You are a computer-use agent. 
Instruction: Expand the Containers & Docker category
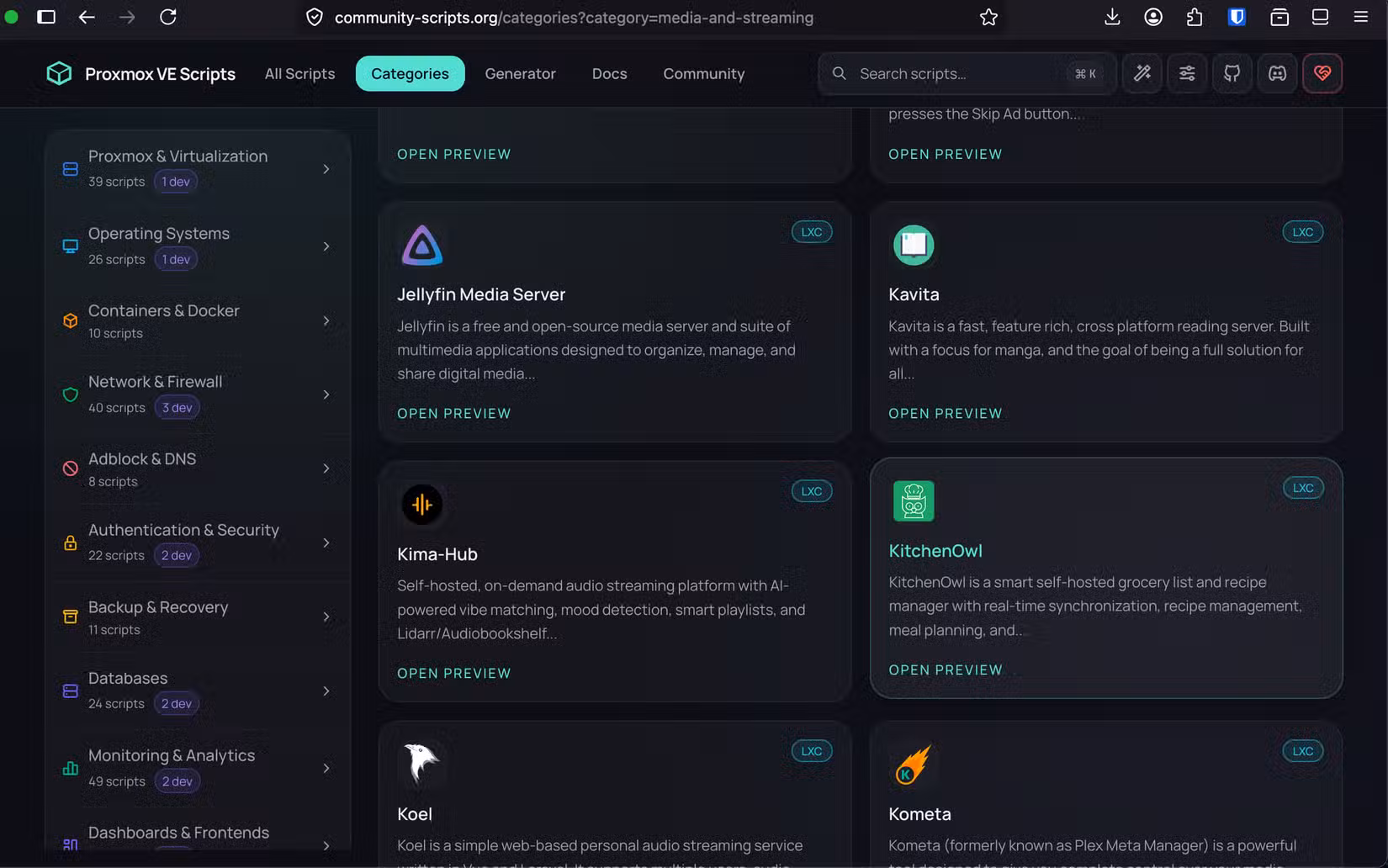click(326, 320)
